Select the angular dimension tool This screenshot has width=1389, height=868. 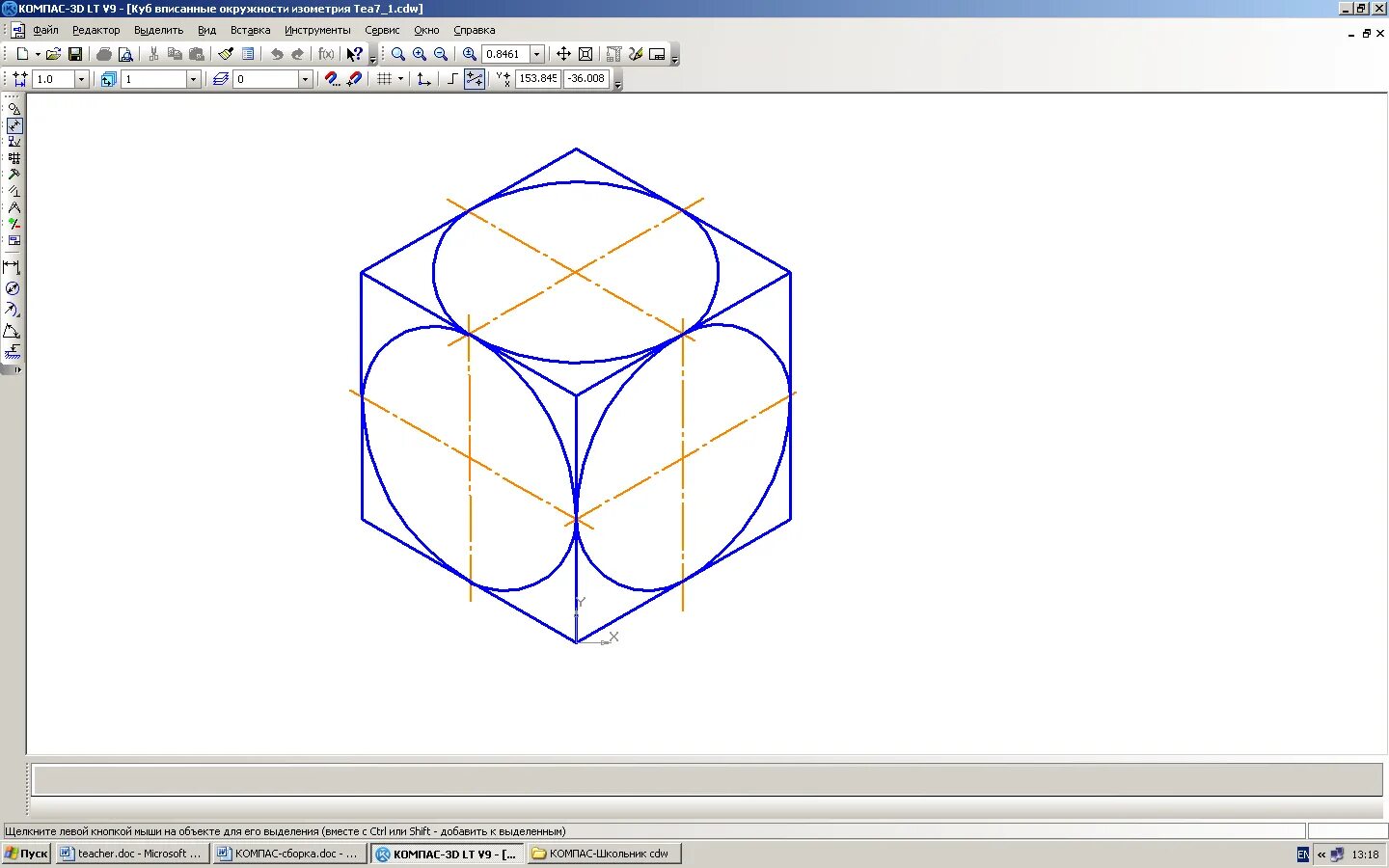pyautogui.click(x=12, y=331)
